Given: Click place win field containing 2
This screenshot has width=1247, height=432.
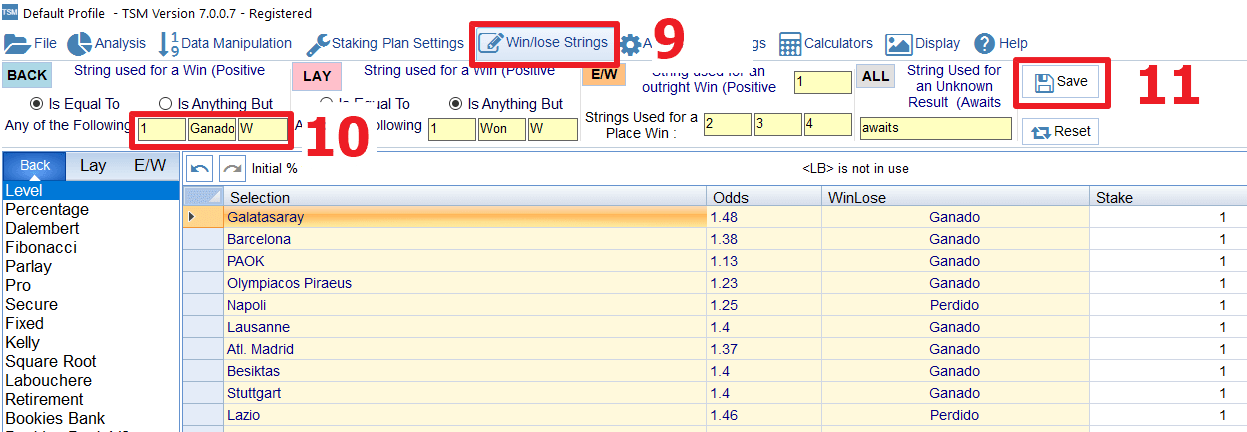Looking at the screenshot, I should click(x=727, y=124).
